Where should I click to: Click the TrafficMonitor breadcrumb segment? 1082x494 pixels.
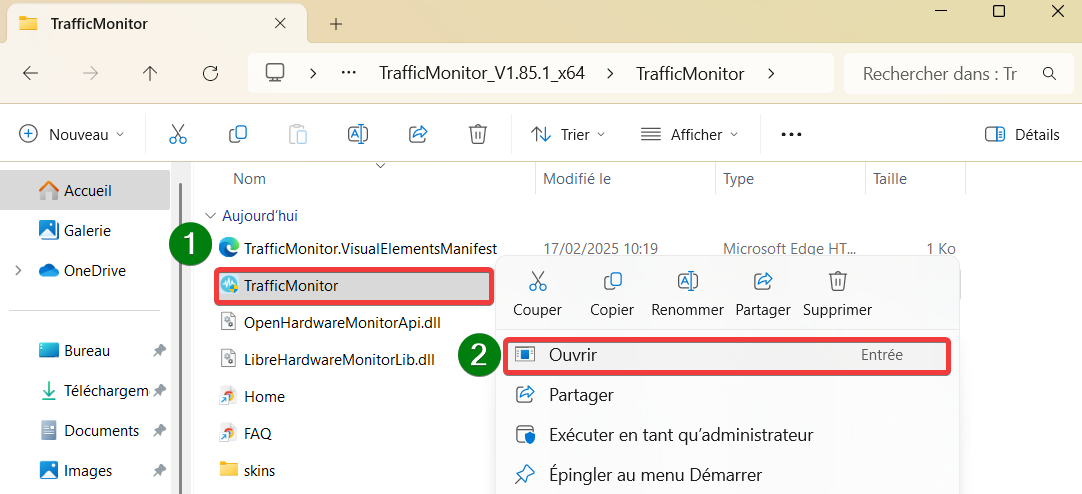[690, 73]
